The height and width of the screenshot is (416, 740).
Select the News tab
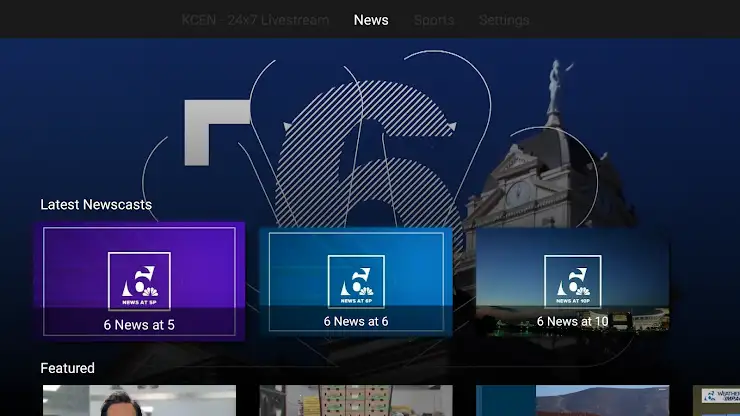coord(371,20)
